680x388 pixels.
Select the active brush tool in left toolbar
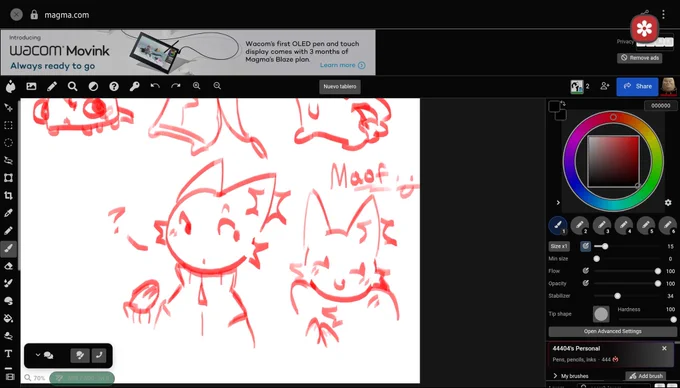pos(8,248)
